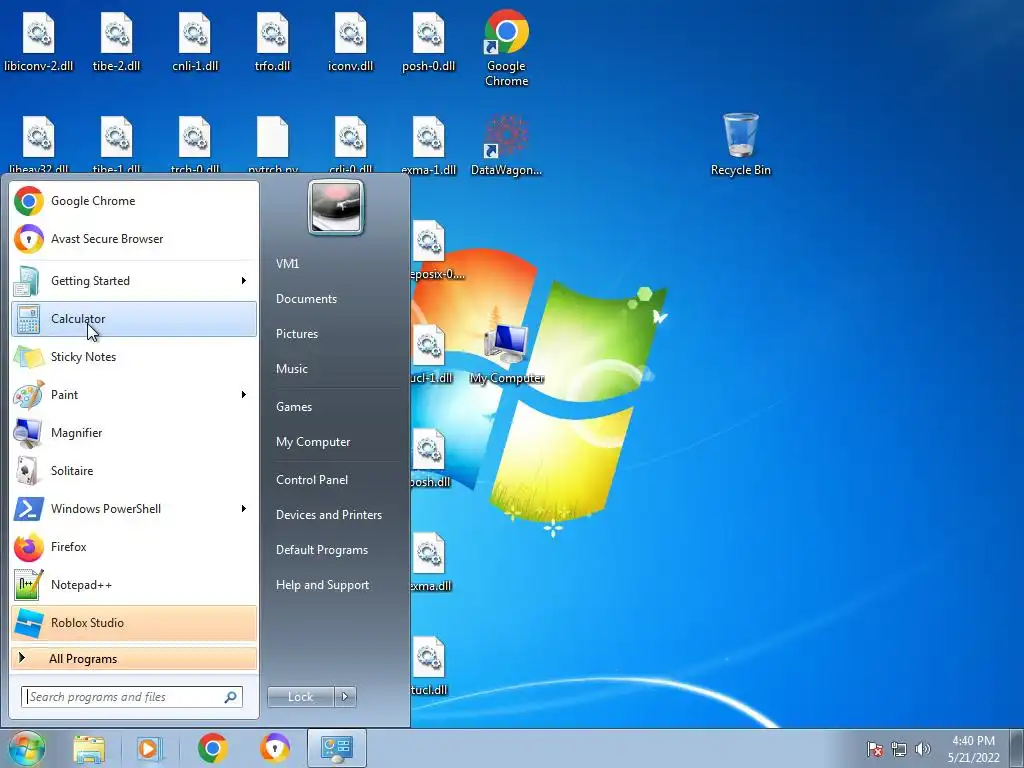Screen dimensions: 1024x768
Task: Click the Firefox icon in Start menu
Action: tap(29, 547)
